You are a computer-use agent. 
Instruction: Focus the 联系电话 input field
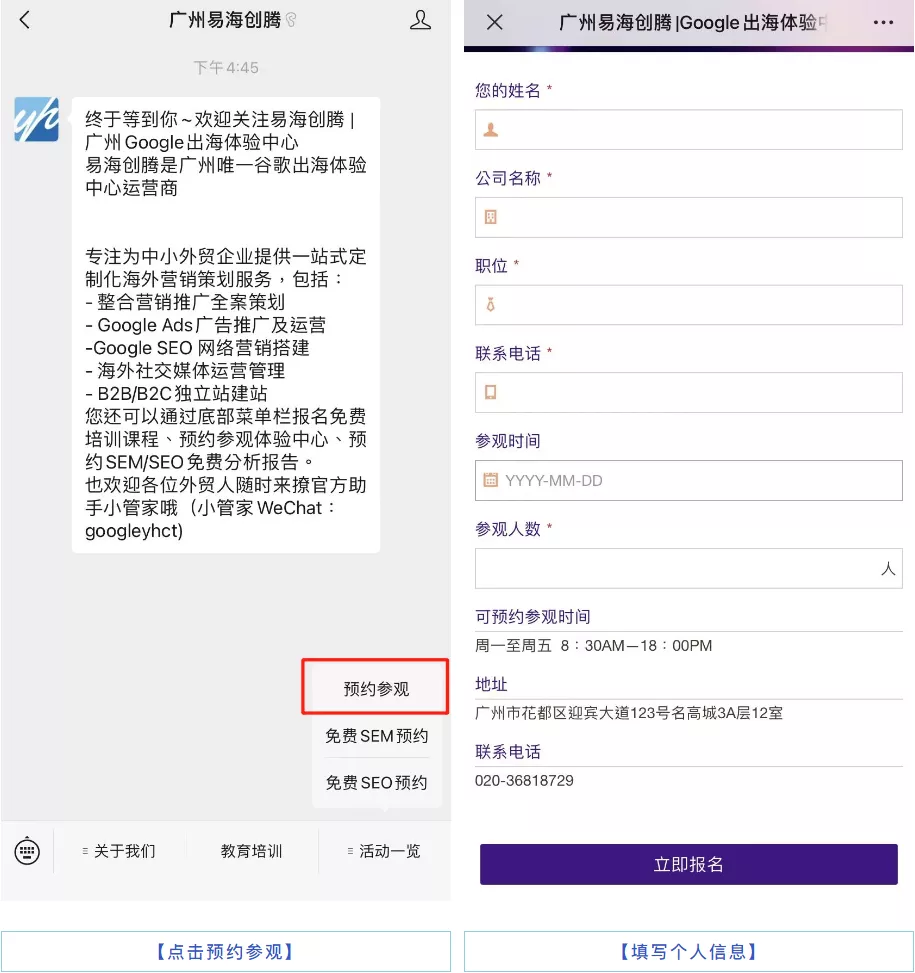(689, 392)
